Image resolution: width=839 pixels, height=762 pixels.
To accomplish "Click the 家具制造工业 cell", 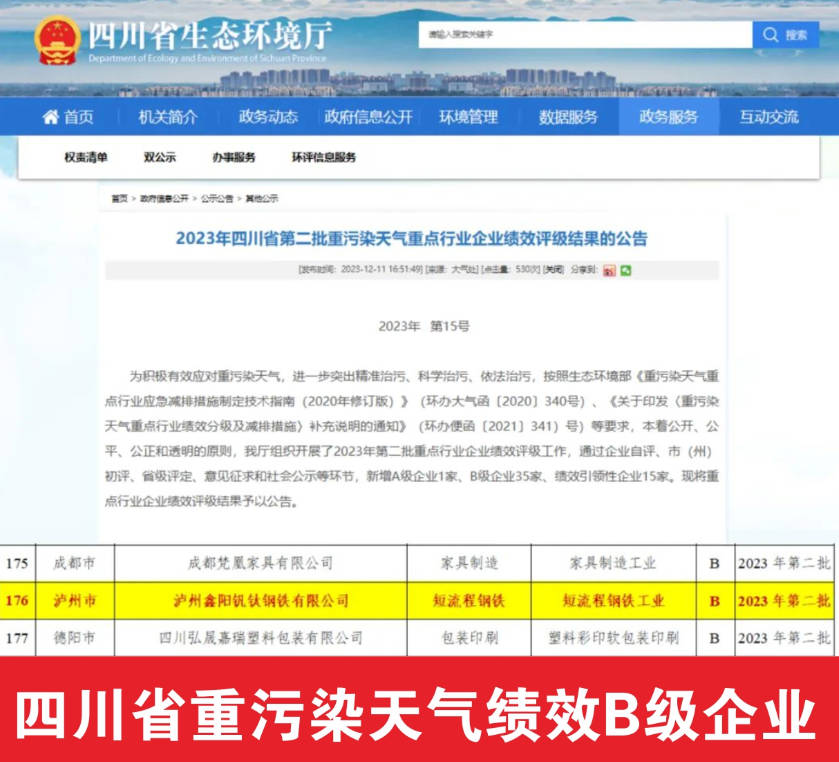I will click(x=613, y=563).
